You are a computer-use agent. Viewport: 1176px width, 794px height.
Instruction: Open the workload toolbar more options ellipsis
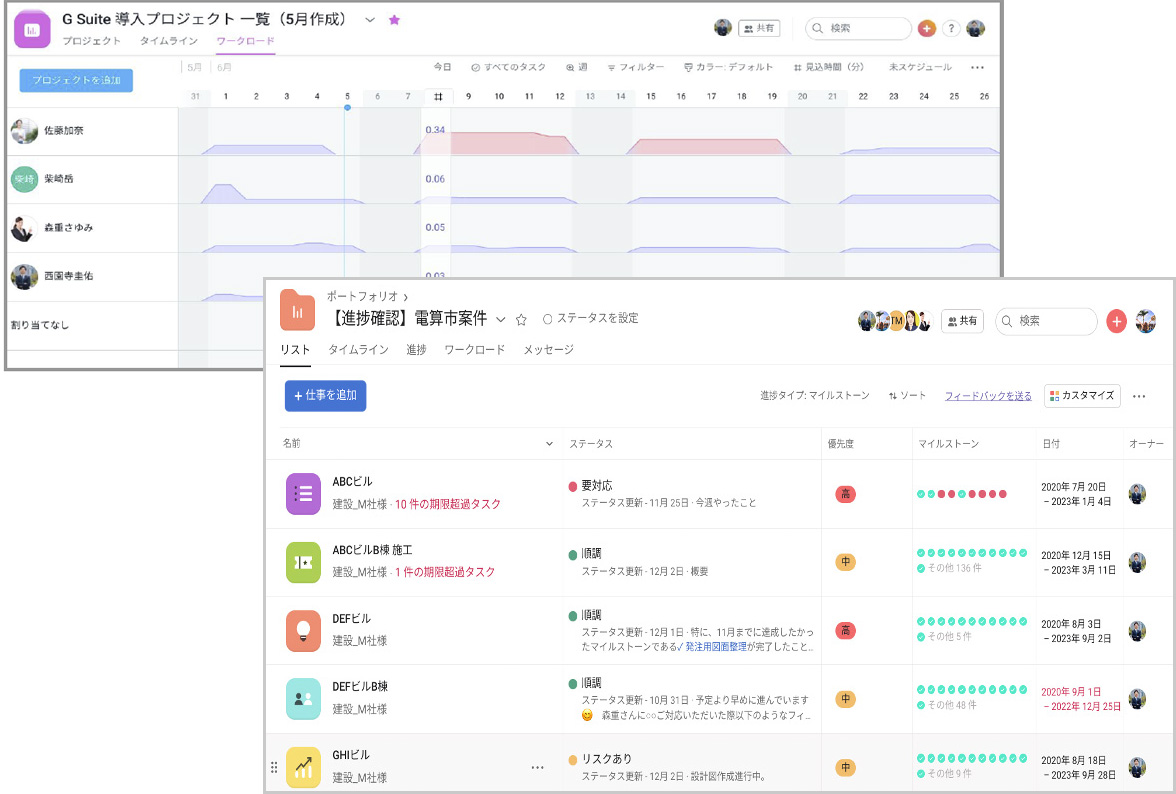[x=977, y=67]
